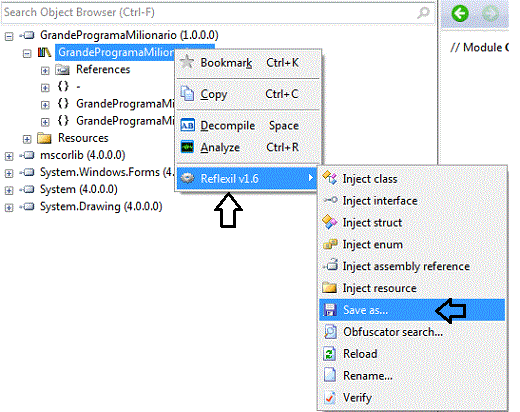Image resolution: width=520 pixels, height=412 pixels.
Task: Collapse the GrandeProgramaMilionario root assembly
Action: click(x=9, y=36)
